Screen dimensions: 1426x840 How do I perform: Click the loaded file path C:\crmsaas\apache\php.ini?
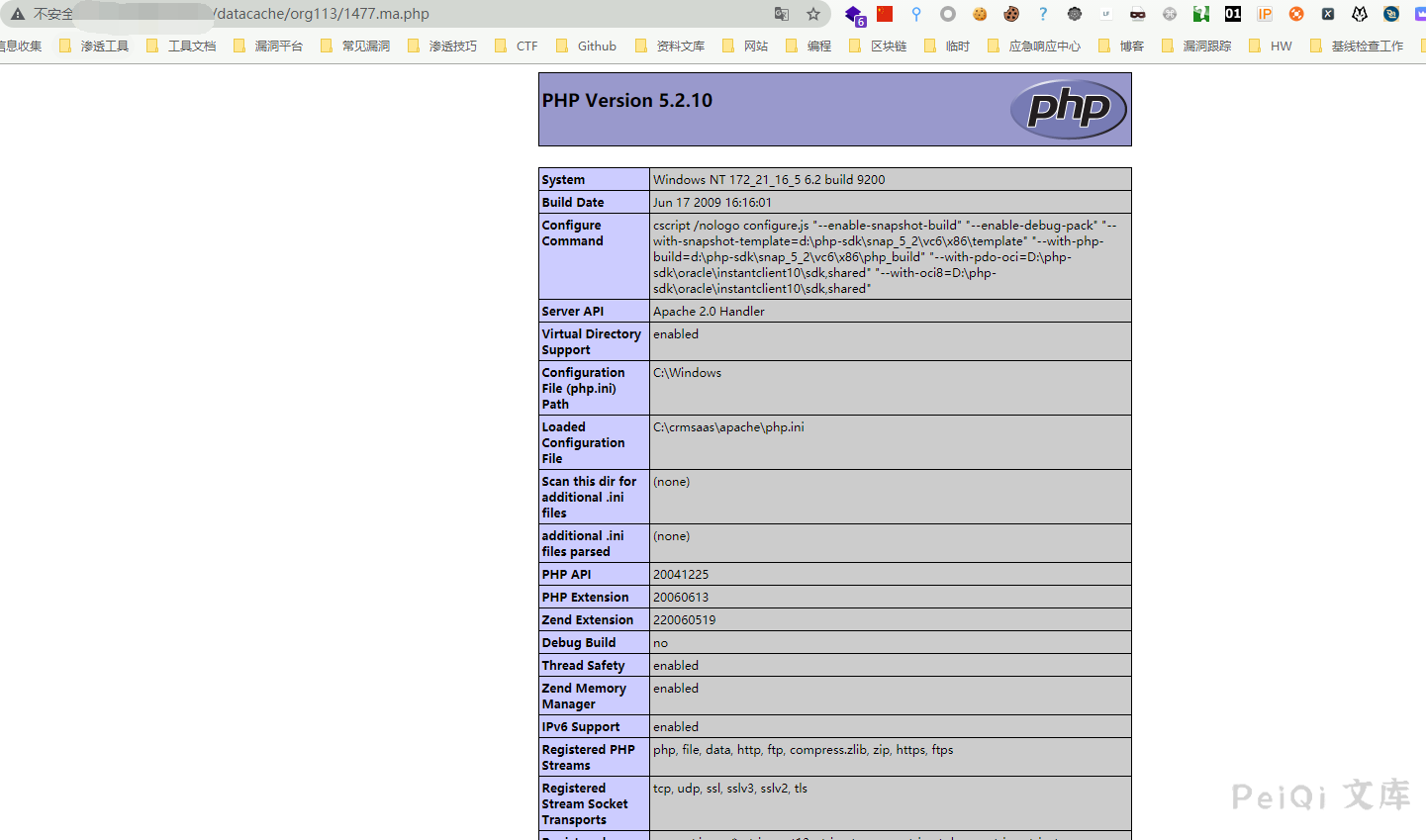[728, 426]
